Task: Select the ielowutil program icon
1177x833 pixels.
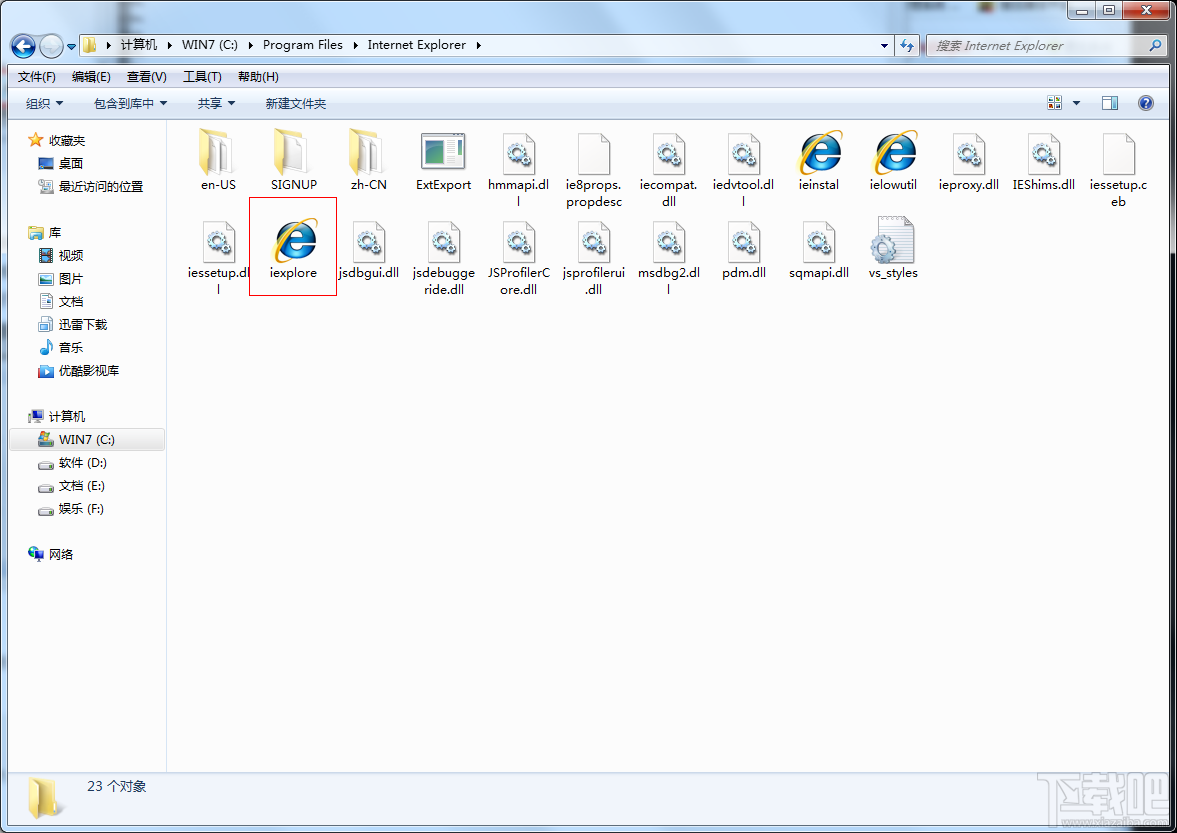Action: 895,152
